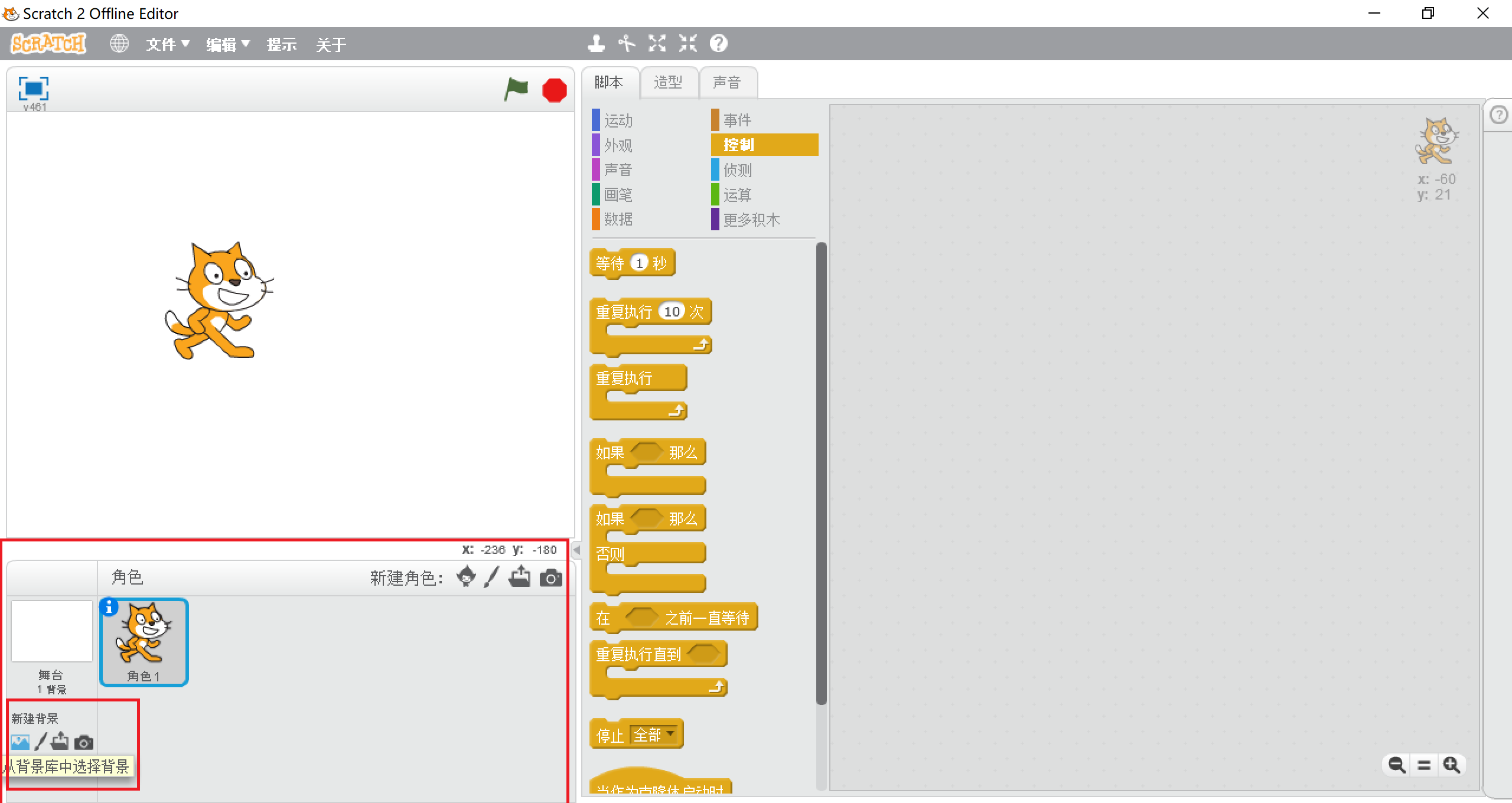Switch stage to full screen mode
This screenshot has height=803, width=1512.
pos(34,89)
